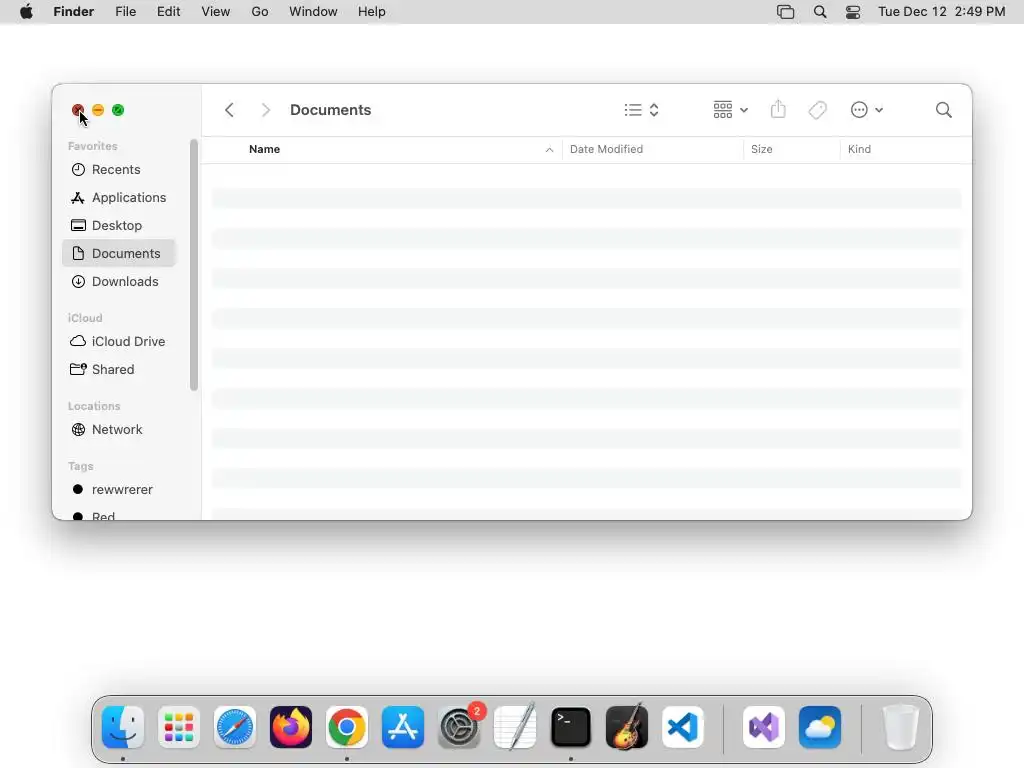Launch Safari from the Dock
The image size is (1024, 768).
(x=235, y=727)
